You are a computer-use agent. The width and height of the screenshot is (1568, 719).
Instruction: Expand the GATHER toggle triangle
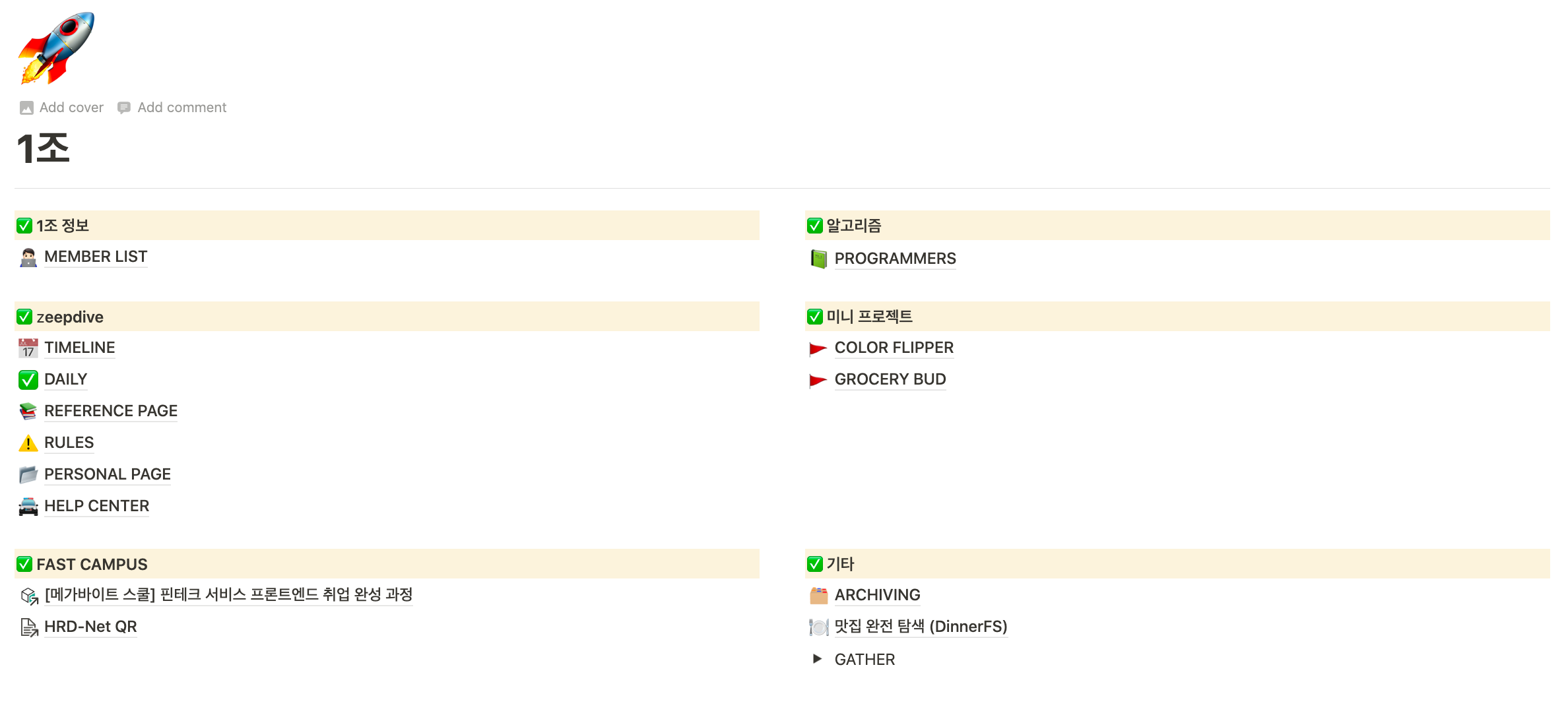817,659
